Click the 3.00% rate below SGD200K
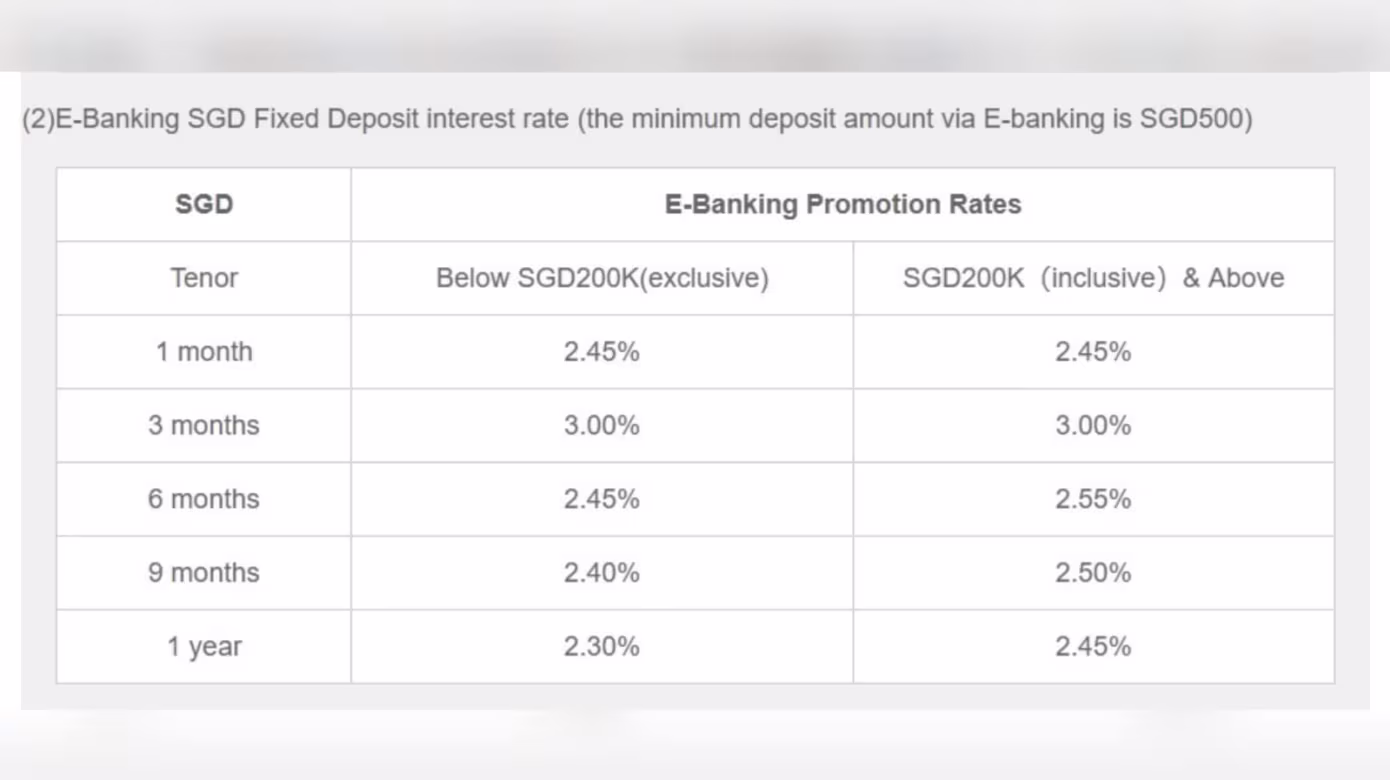The width and height of the screenshot is (1390, 780). [602, 425]
